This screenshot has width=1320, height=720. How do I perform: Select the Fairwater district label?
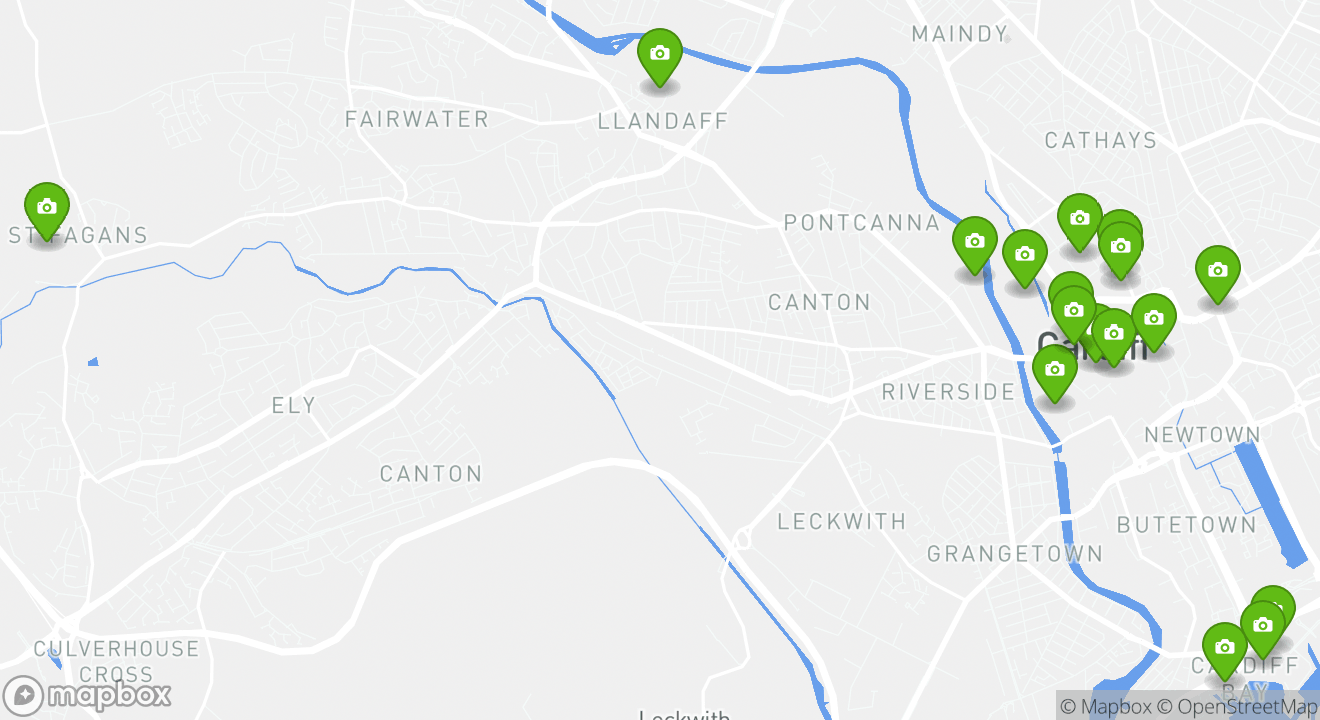417,119
